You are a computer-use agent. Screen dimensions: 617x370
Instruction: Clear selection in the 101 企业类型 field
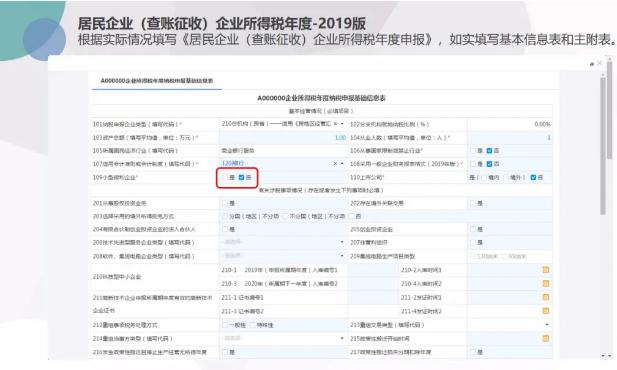coord(335,124)
